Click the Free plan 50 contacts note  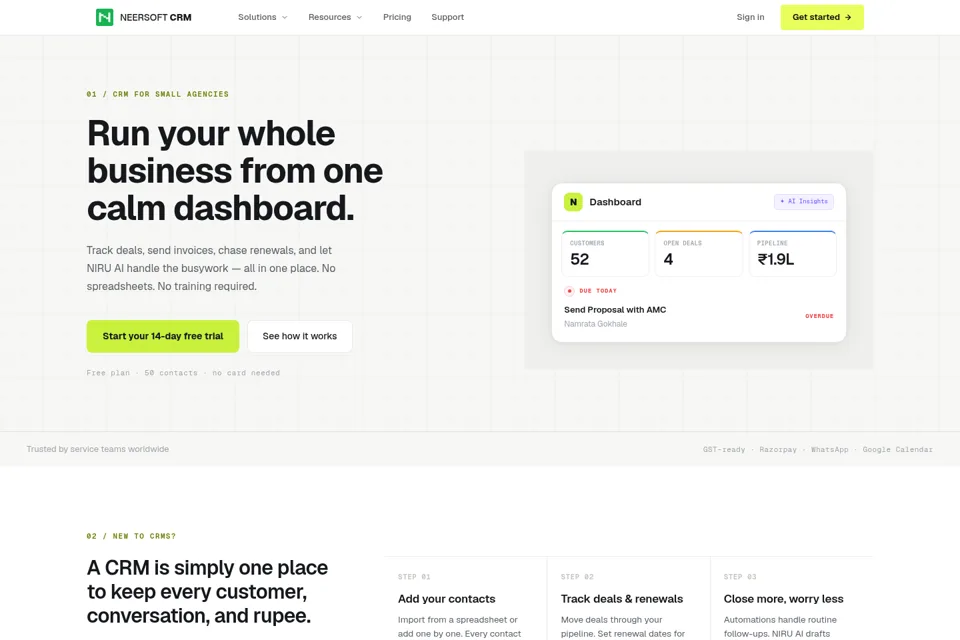point(183,373)
